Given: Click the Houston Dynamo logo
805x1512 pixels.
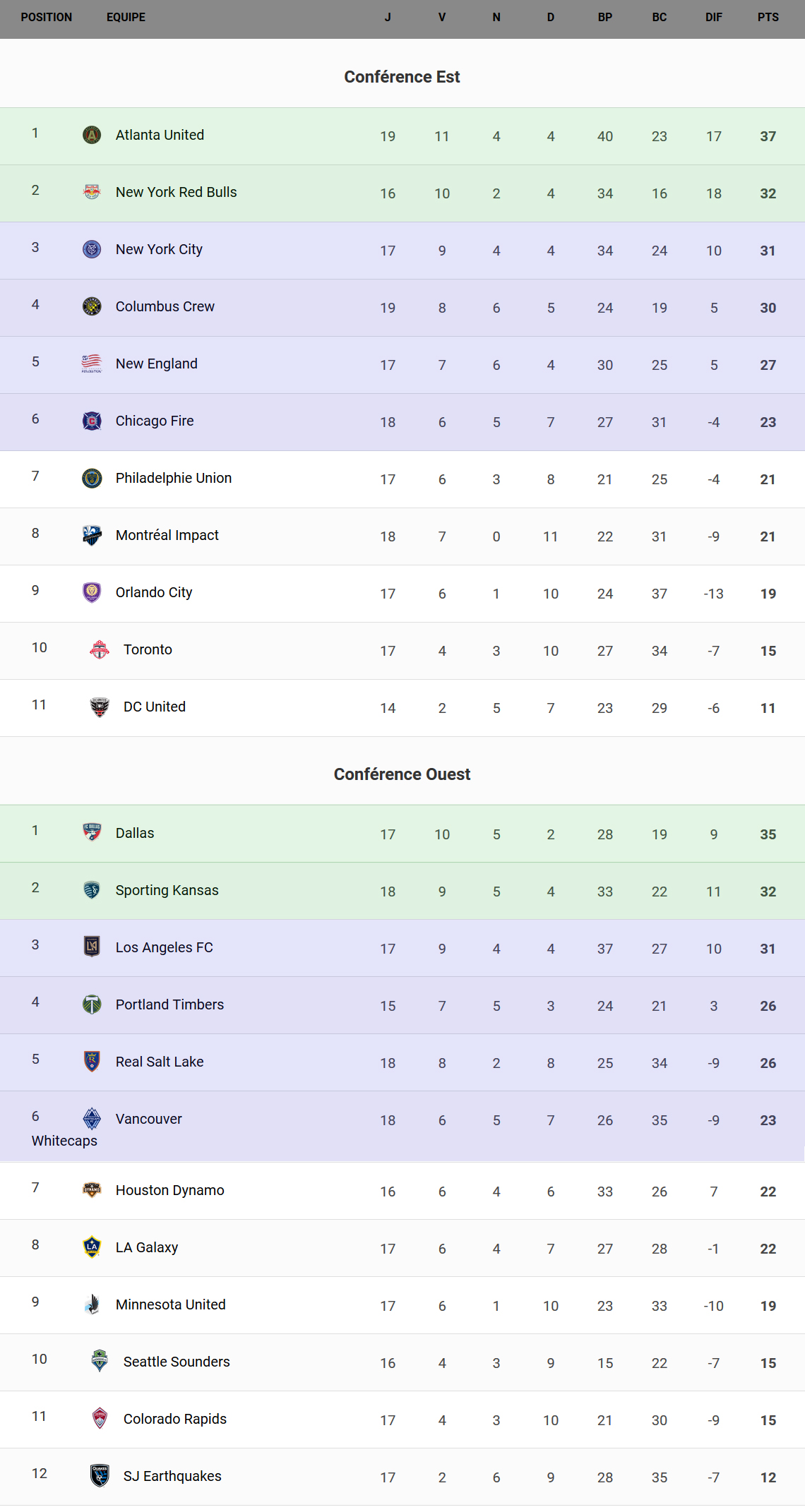Looking at the screenshot, I should [x=92, y=1190].
